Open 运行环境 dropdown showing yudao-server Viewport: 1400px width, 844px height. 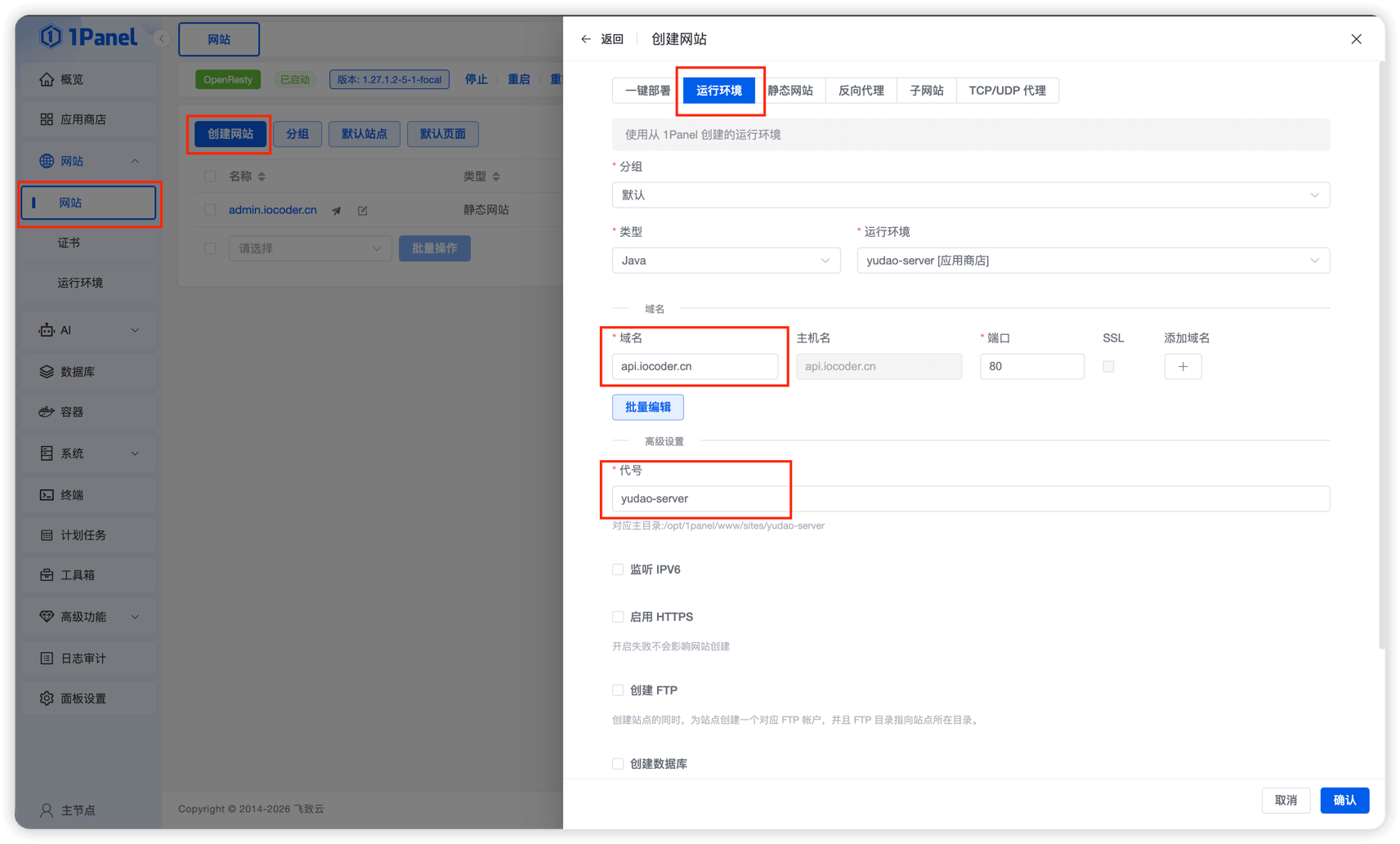tap(1092, 261)
